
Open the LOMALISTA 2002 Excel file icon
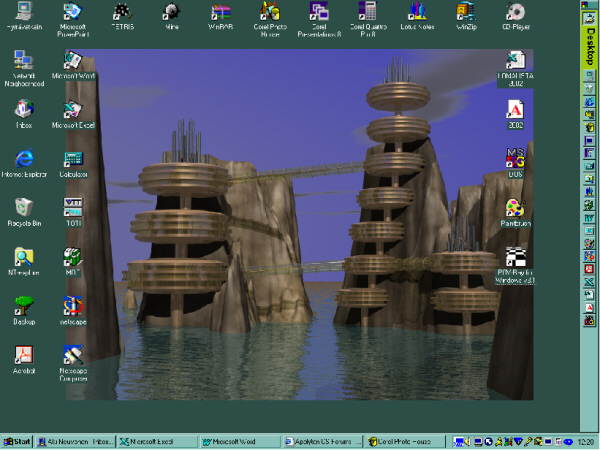coord(515,69)
